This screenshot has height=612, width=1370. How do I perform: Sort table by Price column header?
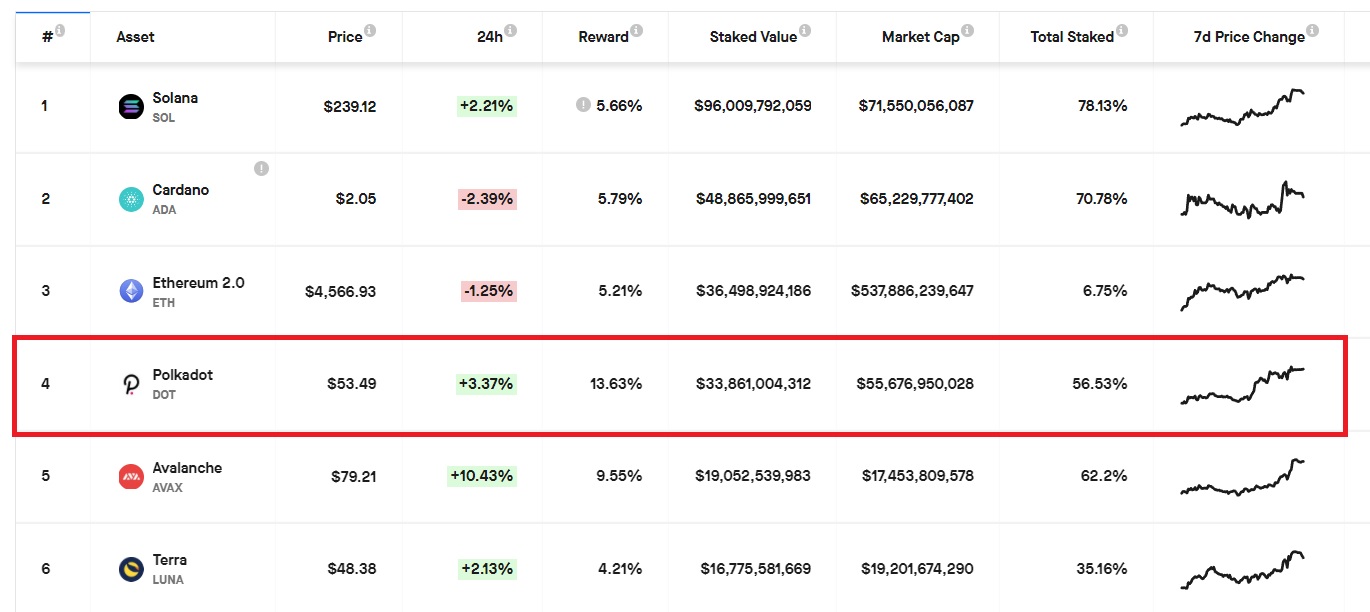[x=345, y=37]
